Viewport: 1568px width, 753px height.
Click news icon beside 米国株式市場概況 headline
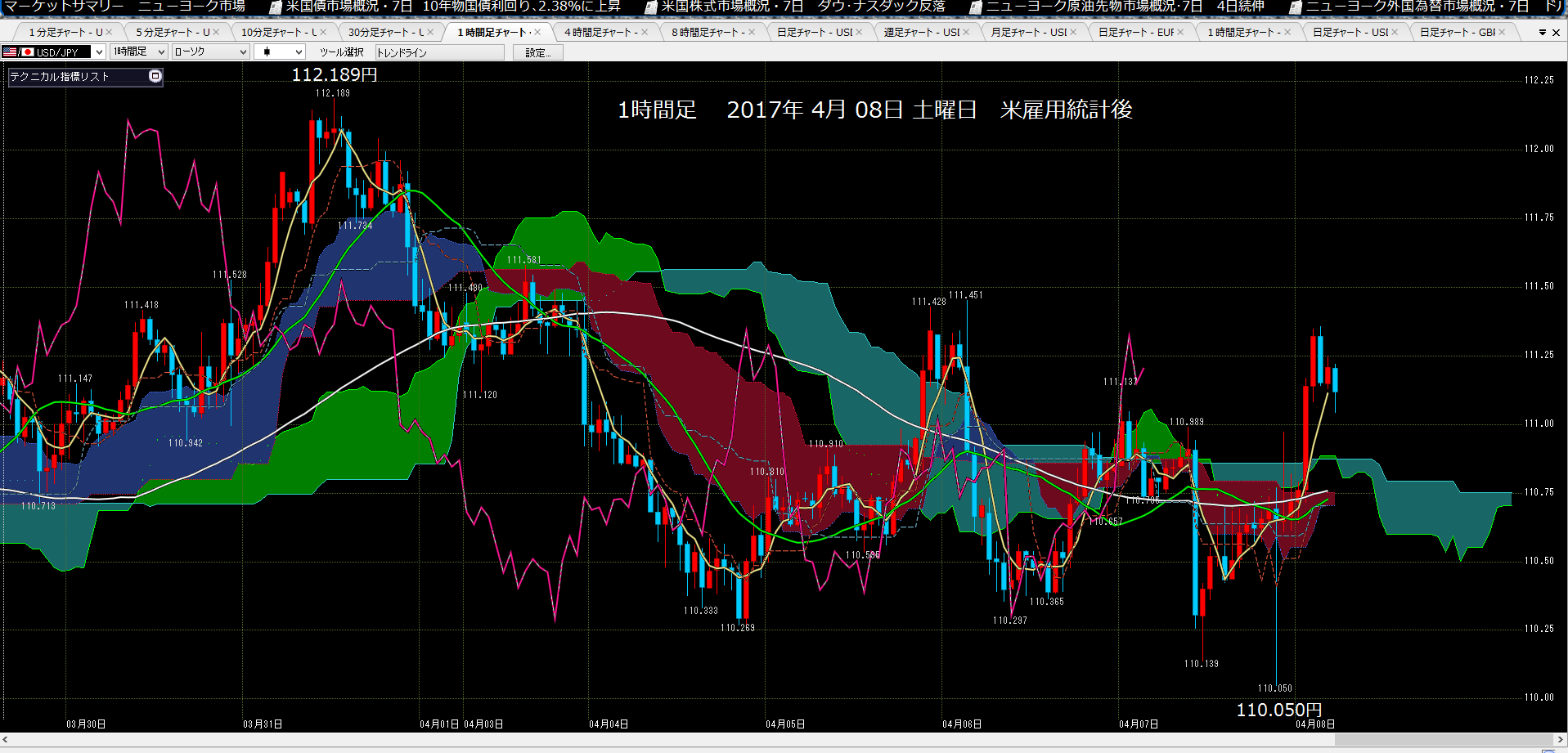pos(651,7)
